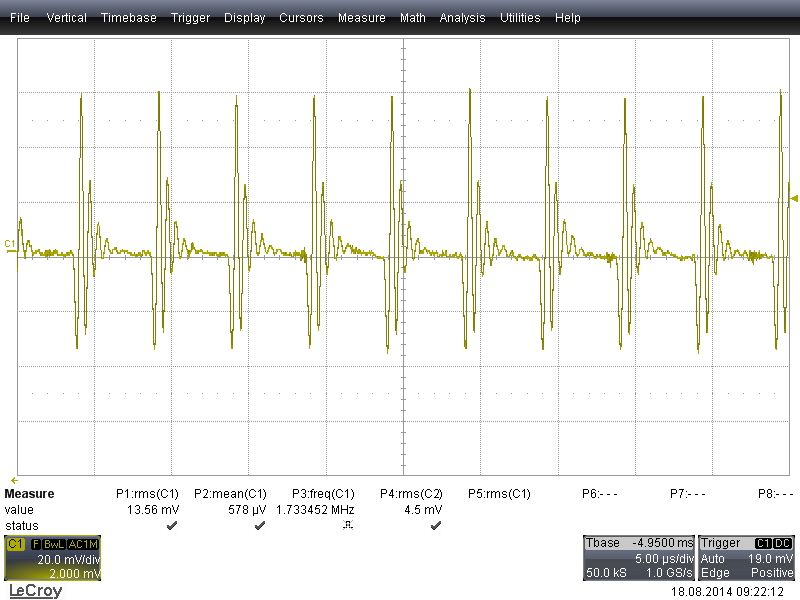Click the 2.000 mV offset value

coord(74,574)
